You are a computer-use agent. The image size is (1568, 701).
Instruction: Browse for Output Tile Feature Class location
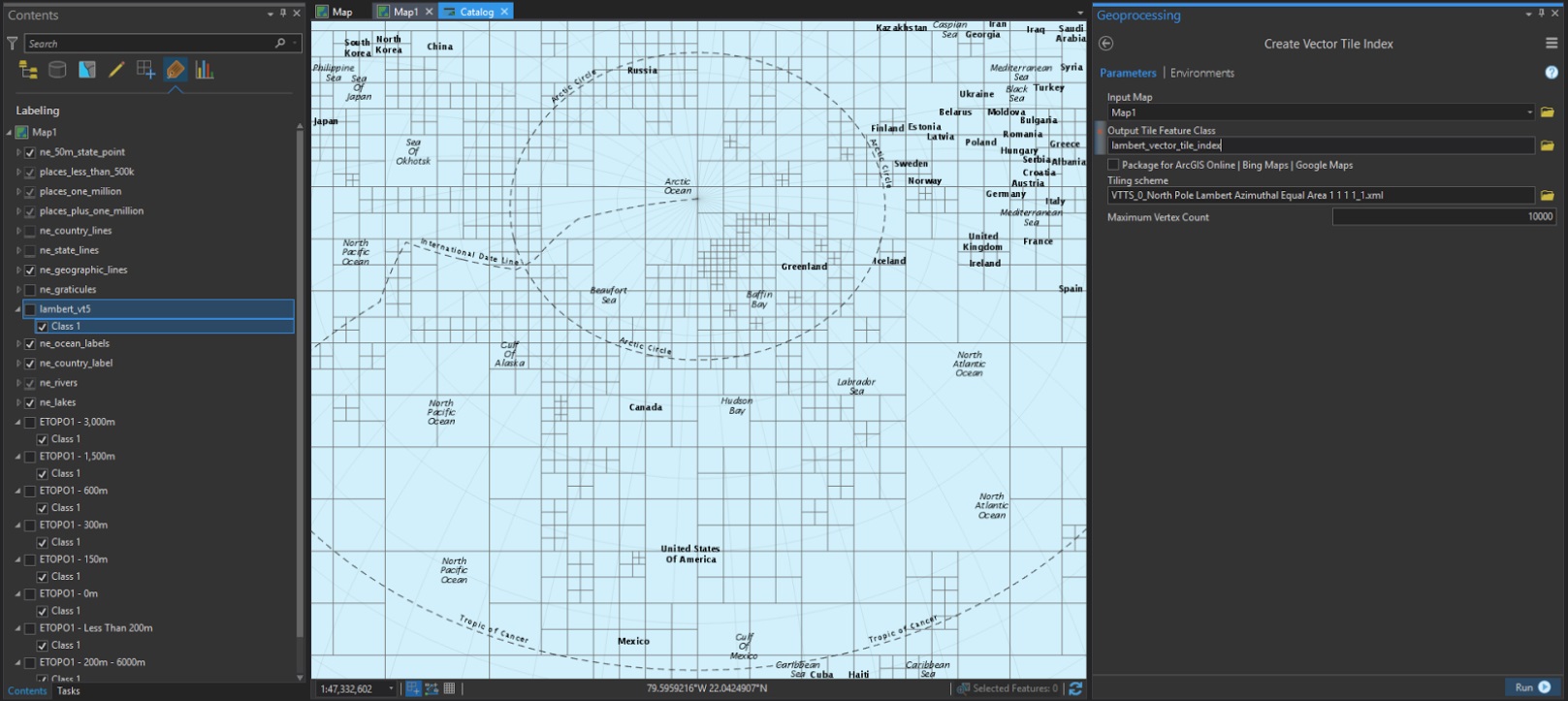click(x=1548, y=145)
